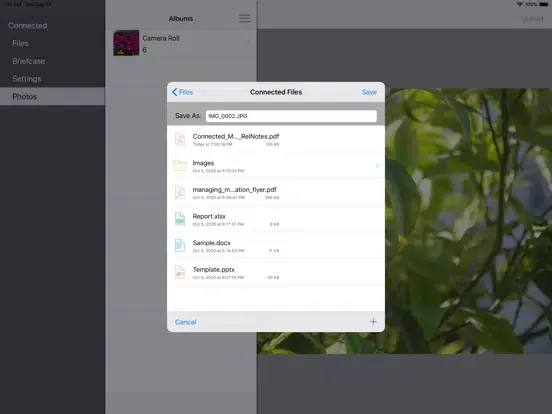The image size is (552, 414).
Task: Select Connected_M..._RelNotes.pdf file name
Action: point(236,136)
